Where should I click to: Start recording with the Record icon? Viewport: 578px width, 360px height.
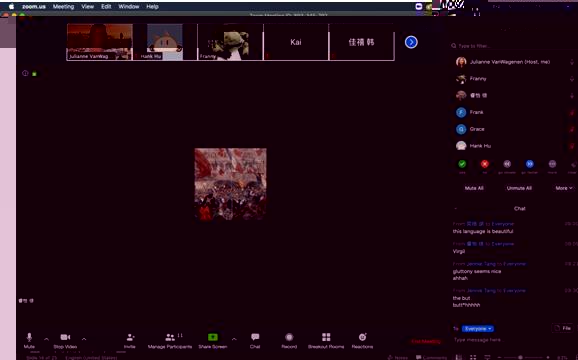[x=289, y=337]
